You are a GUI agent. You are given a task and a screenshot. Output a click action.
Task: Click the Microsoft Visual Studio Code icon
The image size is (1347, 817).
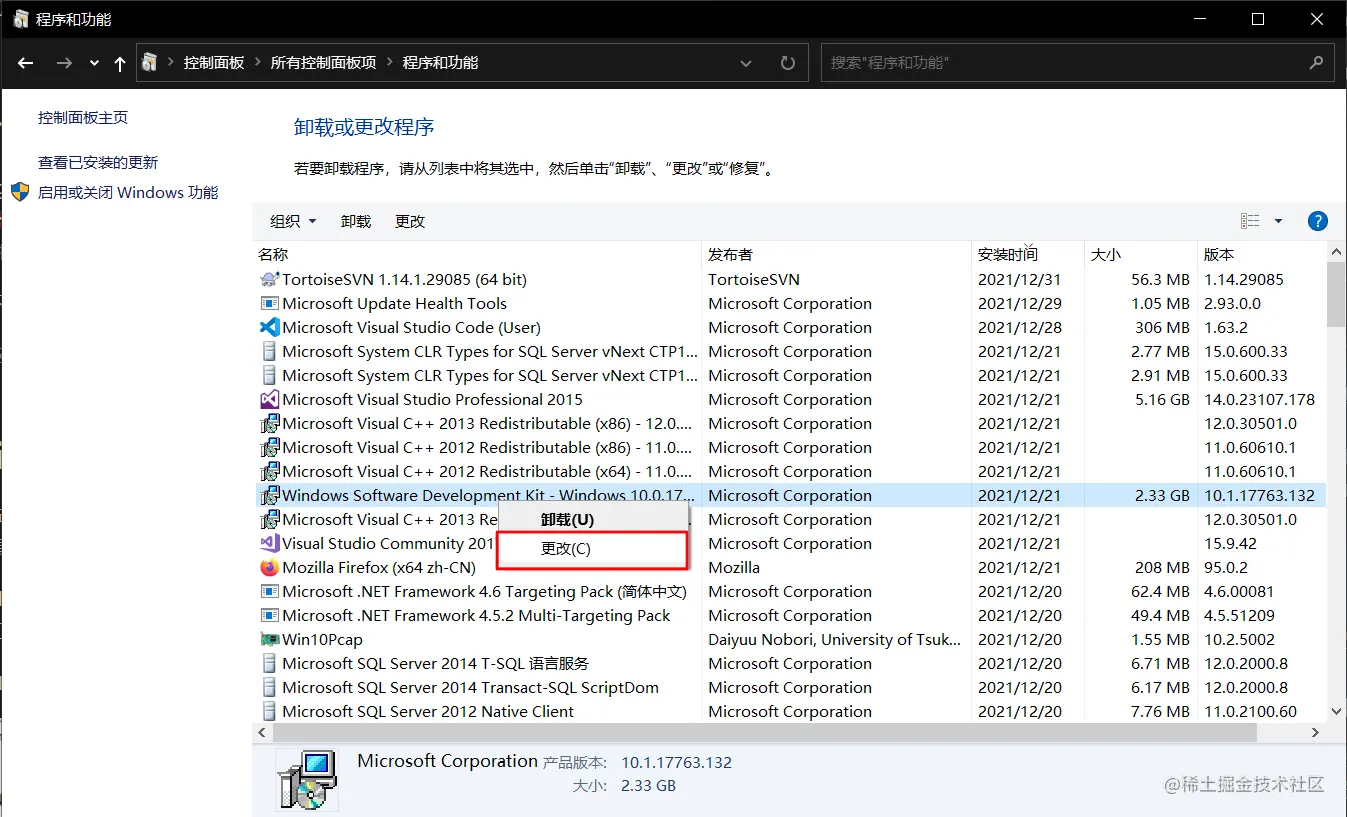268,327
